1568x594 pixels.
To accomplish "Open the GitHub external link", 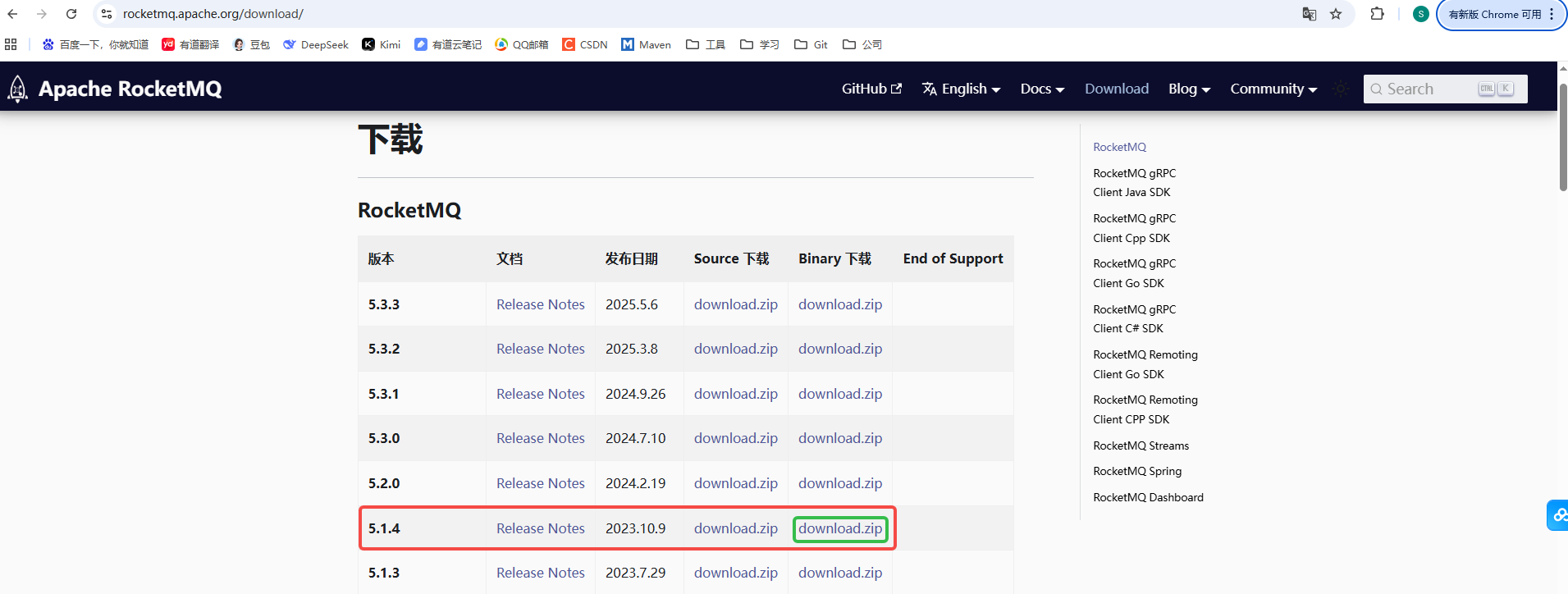I will point(871,89).
